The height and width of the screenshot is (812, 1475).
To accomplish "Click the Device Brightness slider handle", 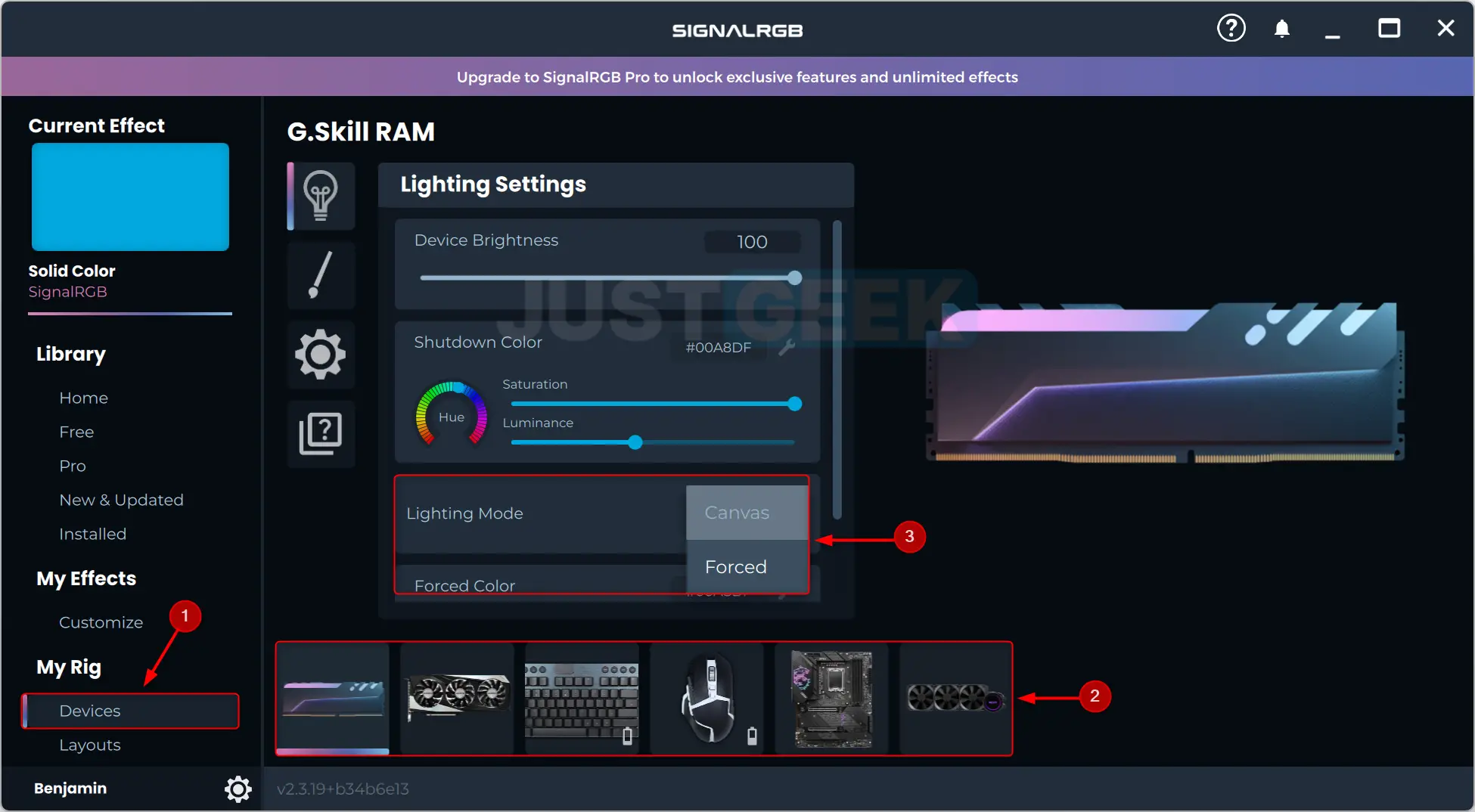I will tap(794, 277).
